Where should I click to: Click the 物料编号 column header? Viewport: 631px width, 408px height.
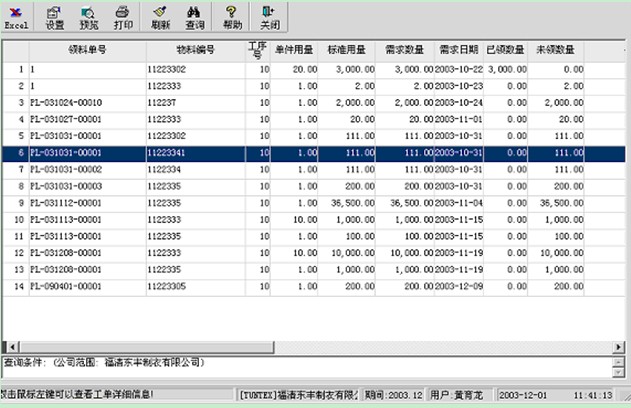[x=195, y=50]
